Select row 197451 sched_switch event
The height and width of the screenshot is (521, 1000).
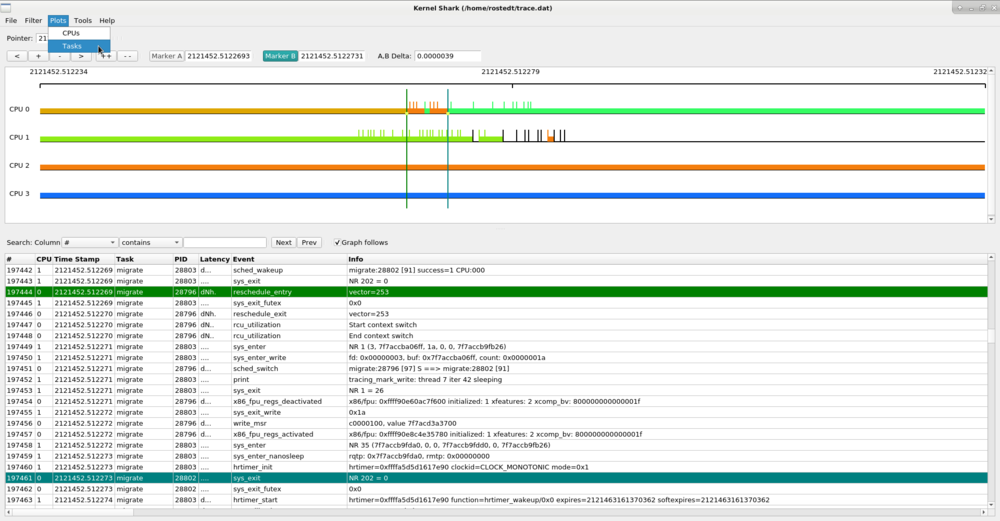tap(496, 369)
